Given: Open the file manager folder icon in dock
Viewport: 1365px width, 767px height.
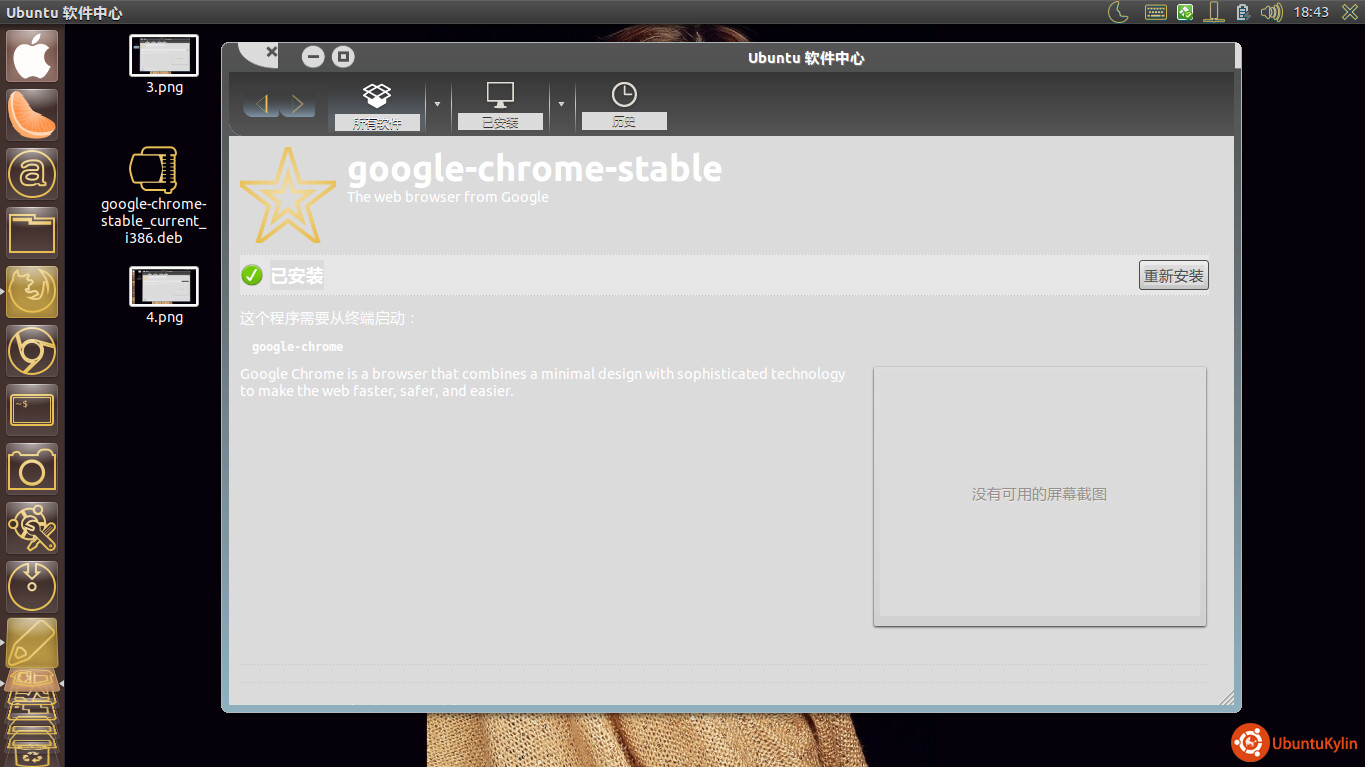Looking at the screenshot, I should 32,233.
